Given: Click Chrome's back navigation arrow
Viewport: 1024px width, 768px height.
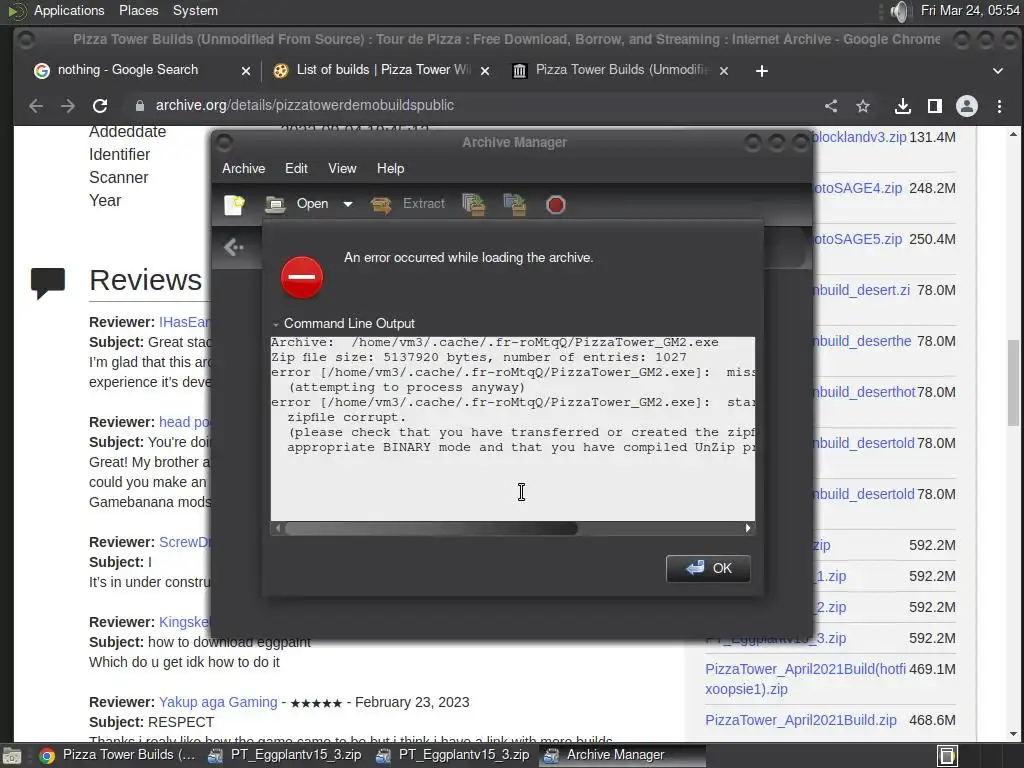Looking at the screenshot, I should point(36,106).
